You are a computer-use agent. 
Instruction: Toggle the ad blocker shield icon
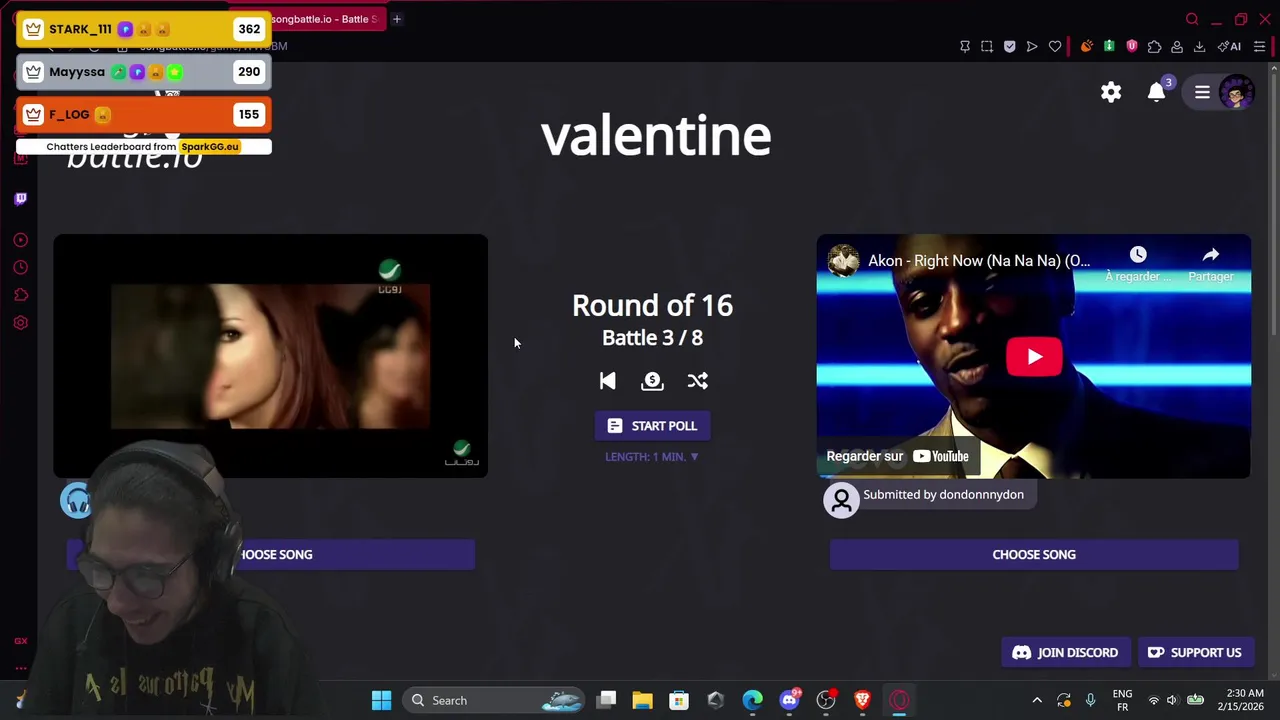click(x=1009, y=46)
